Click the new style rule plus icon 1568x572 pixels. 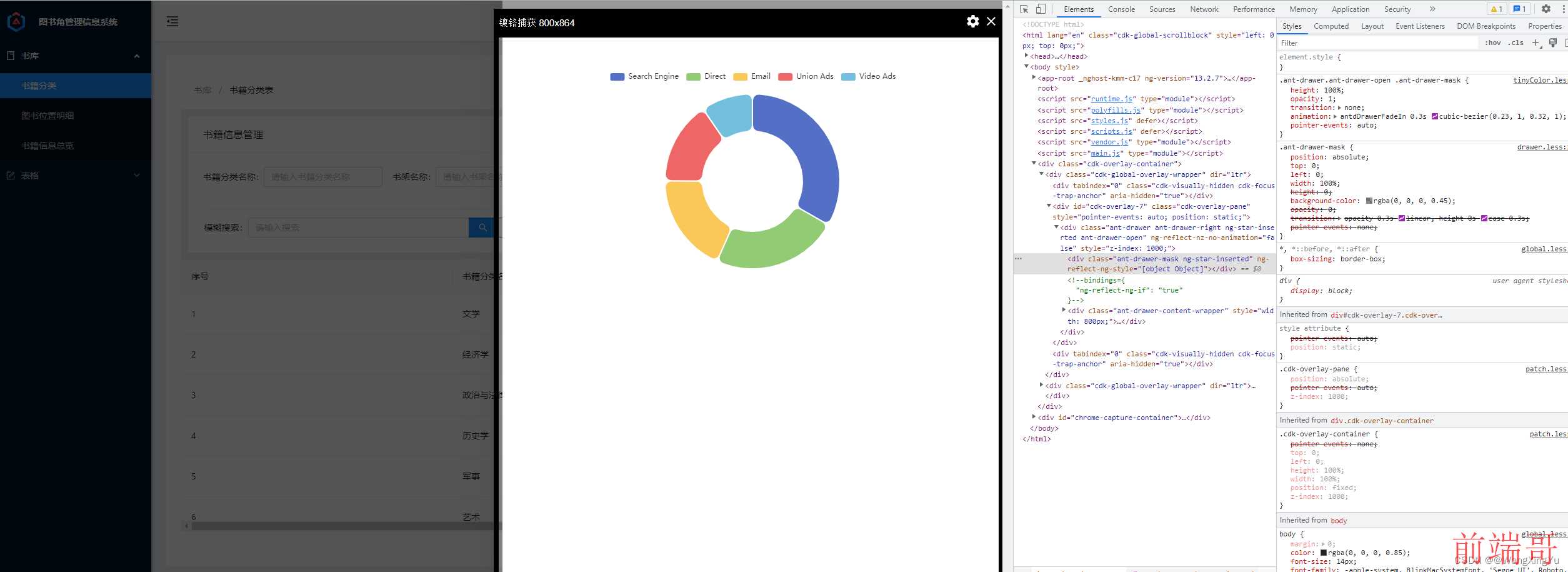[1536, 43]
